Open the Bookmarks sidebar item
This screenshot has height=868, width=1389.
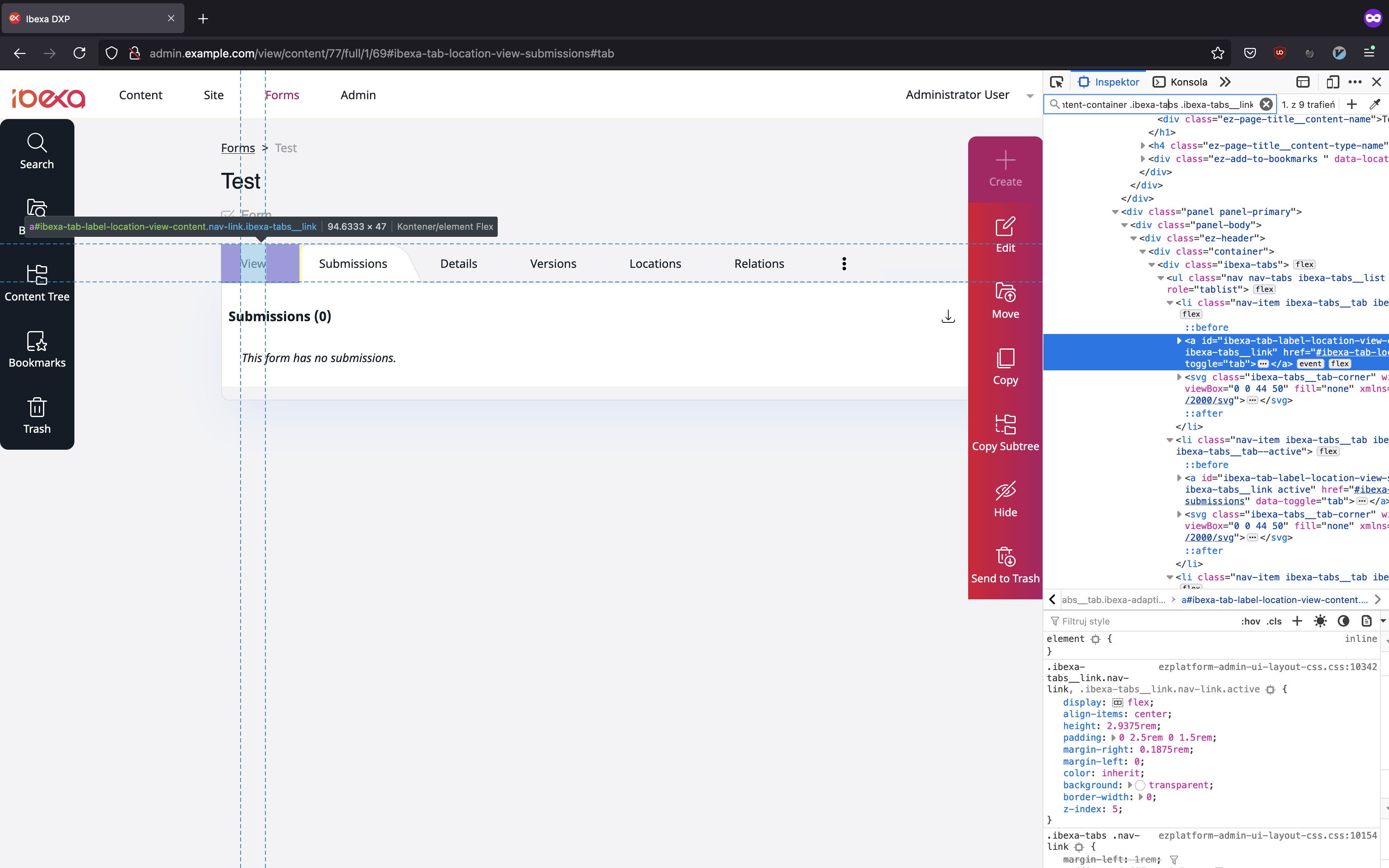pos(37,350)
